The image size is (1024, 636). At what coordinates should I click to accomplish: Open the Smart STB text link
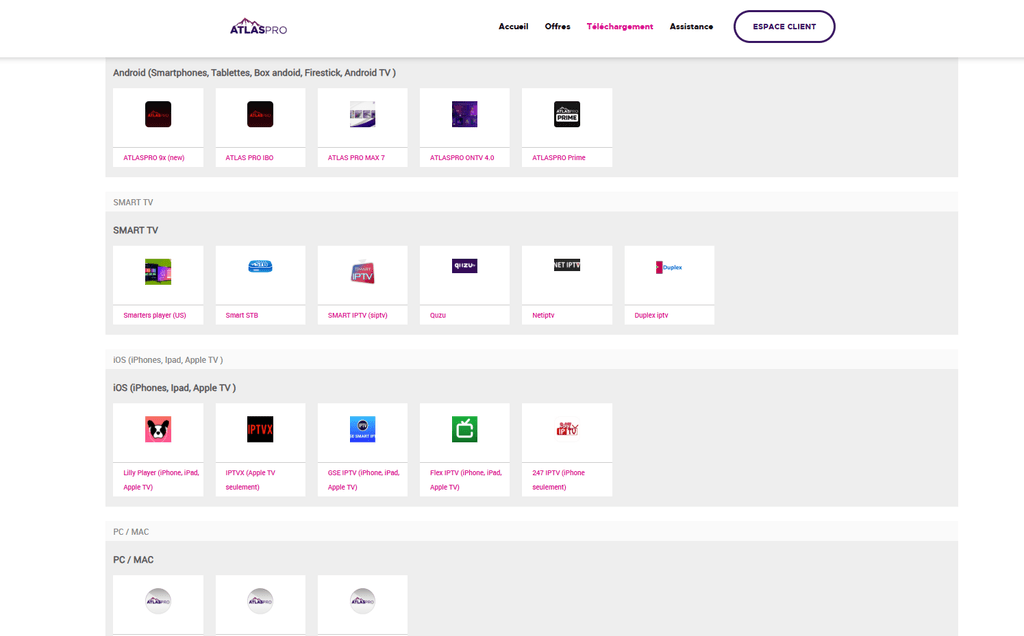(x=242, y=315)
